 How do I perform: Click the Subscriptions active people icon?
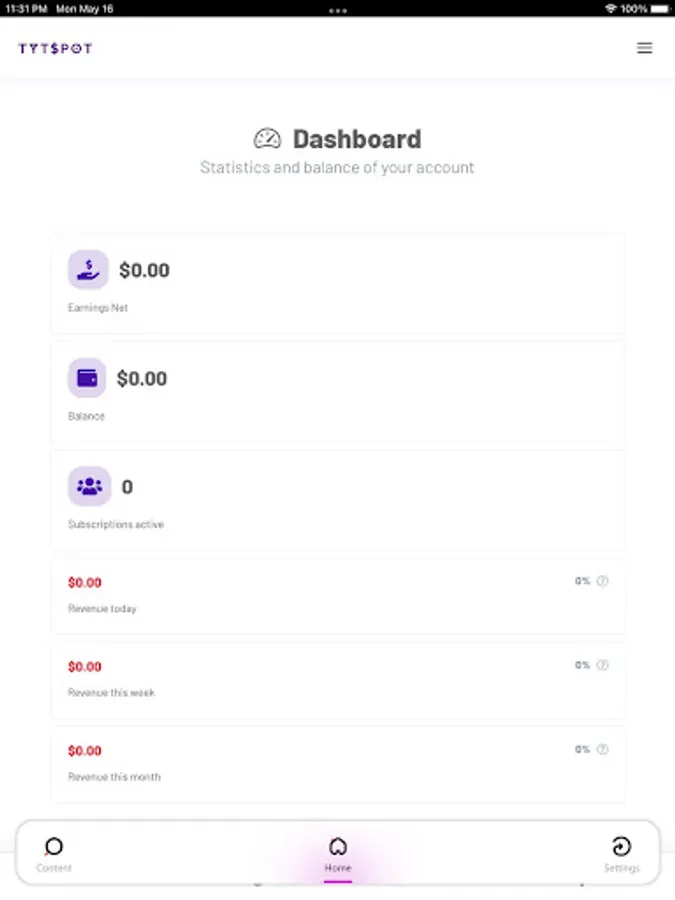pyautogui.click(x=90, y=486)
